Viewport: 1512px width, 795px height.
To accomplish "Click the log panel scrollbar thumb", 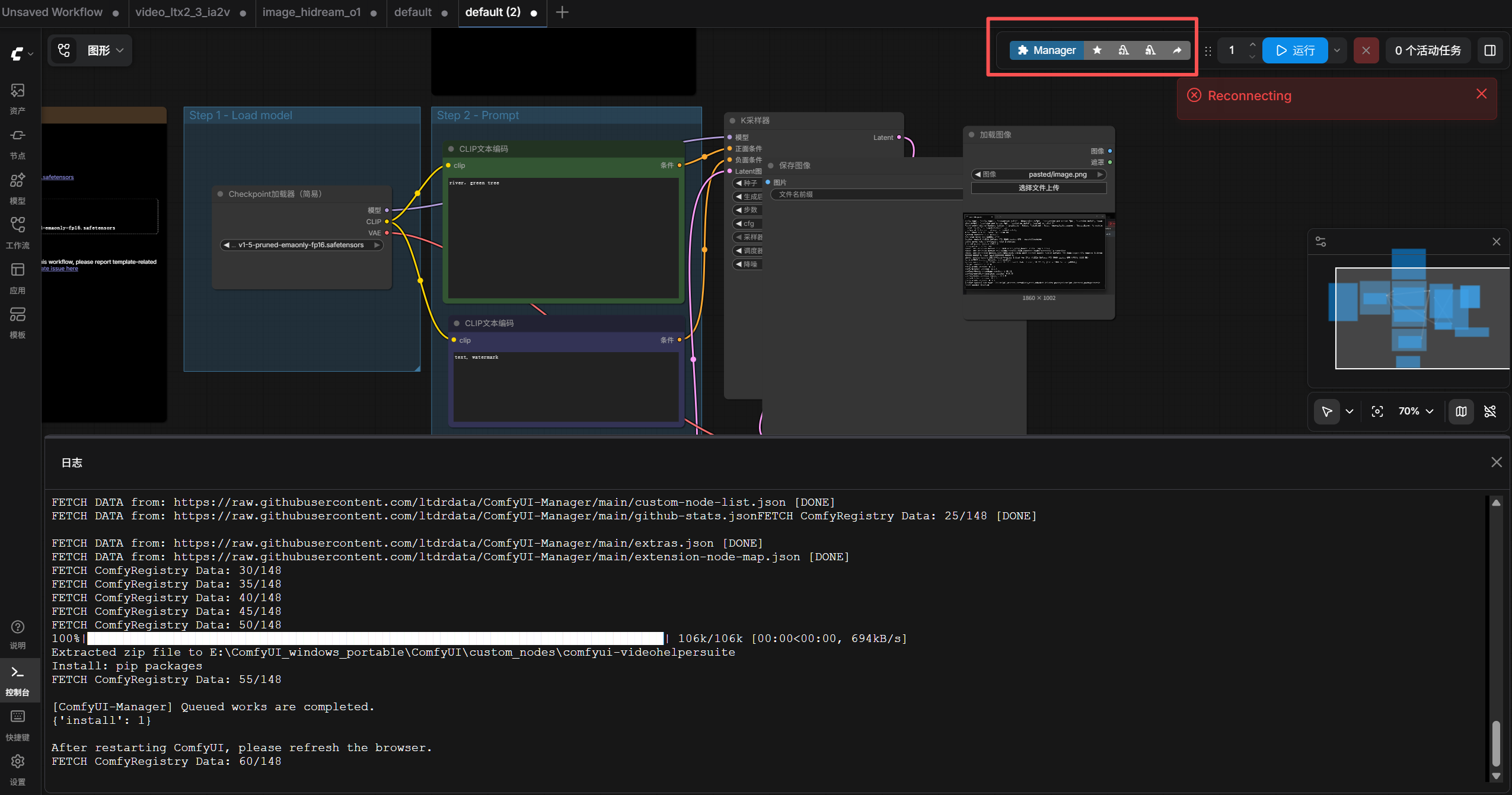I will coord(1496,743).
